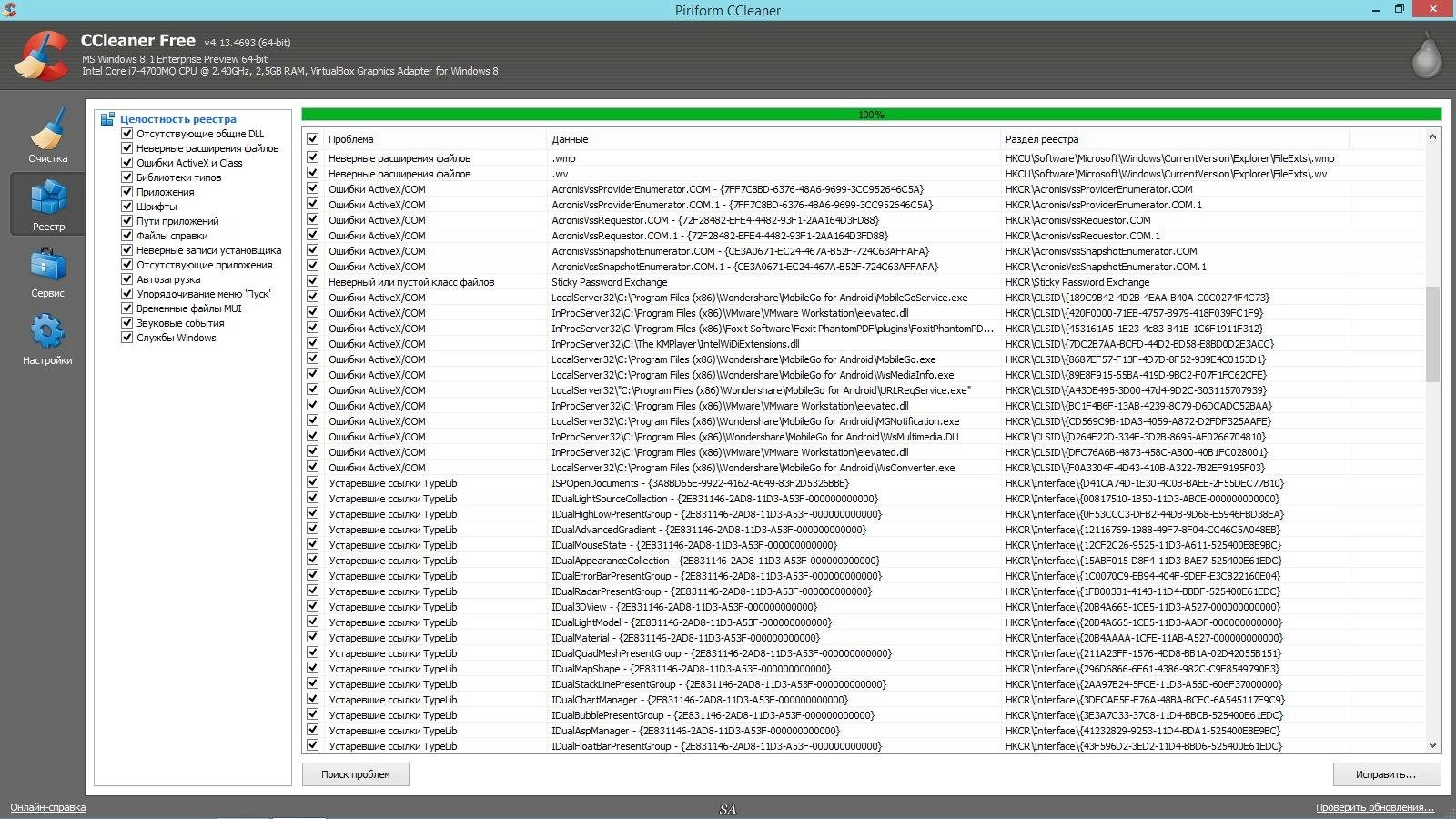Toggle Упорядочивание меню 'Пуск' checkbox
The width and height of the screenshot is (1456, 819).
coord(127,294)
